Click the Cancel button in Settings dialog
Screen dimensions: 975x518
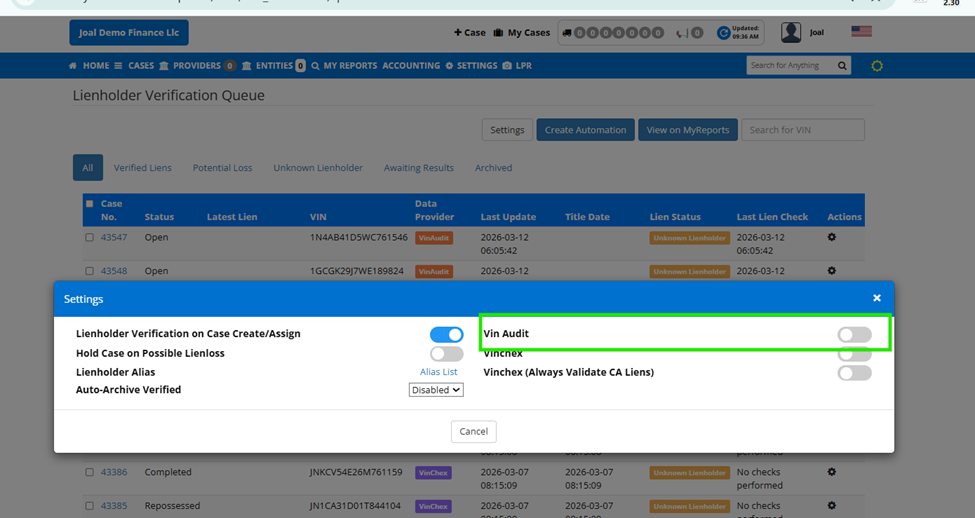(x=473, y=431)
